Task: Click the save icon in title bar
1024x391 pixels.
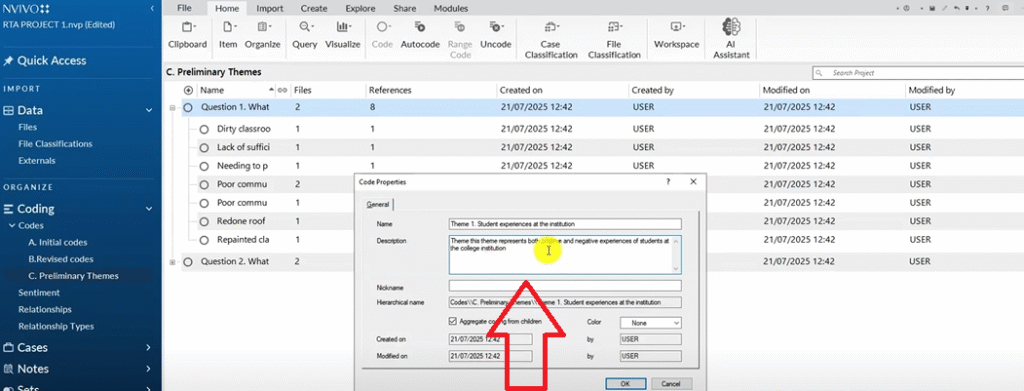Action: pyautogui.click(x=933, y=8)
